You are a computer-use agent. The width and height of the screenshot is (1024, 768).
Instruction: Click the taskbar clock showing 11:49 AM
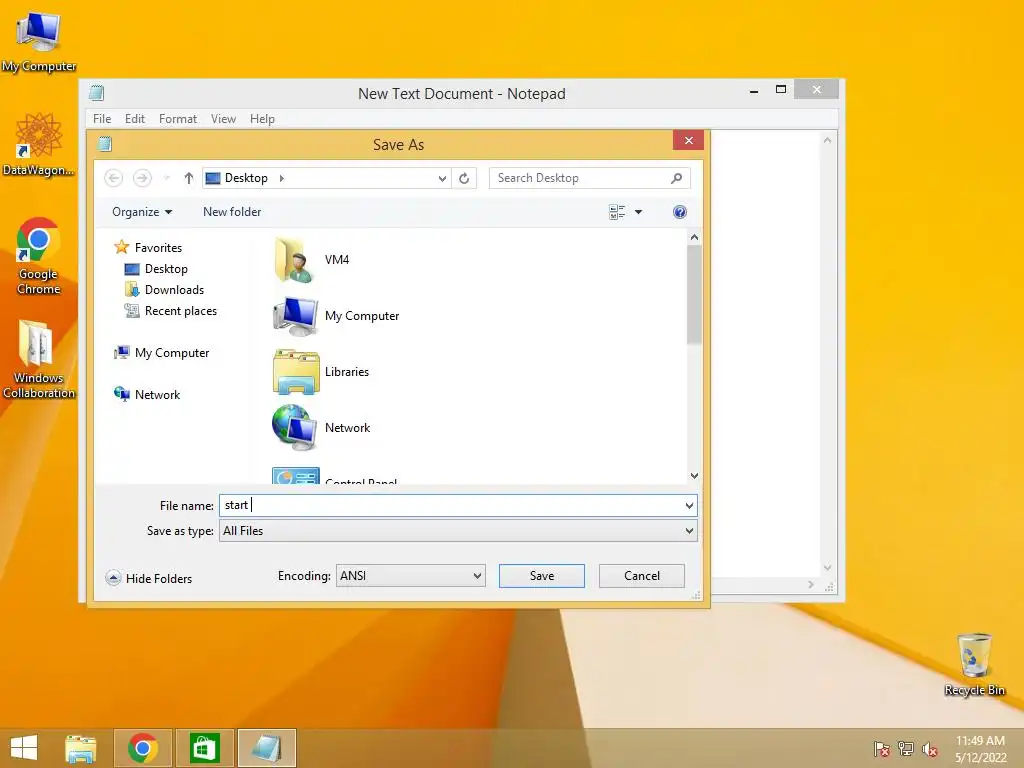[x=980, y=748]
